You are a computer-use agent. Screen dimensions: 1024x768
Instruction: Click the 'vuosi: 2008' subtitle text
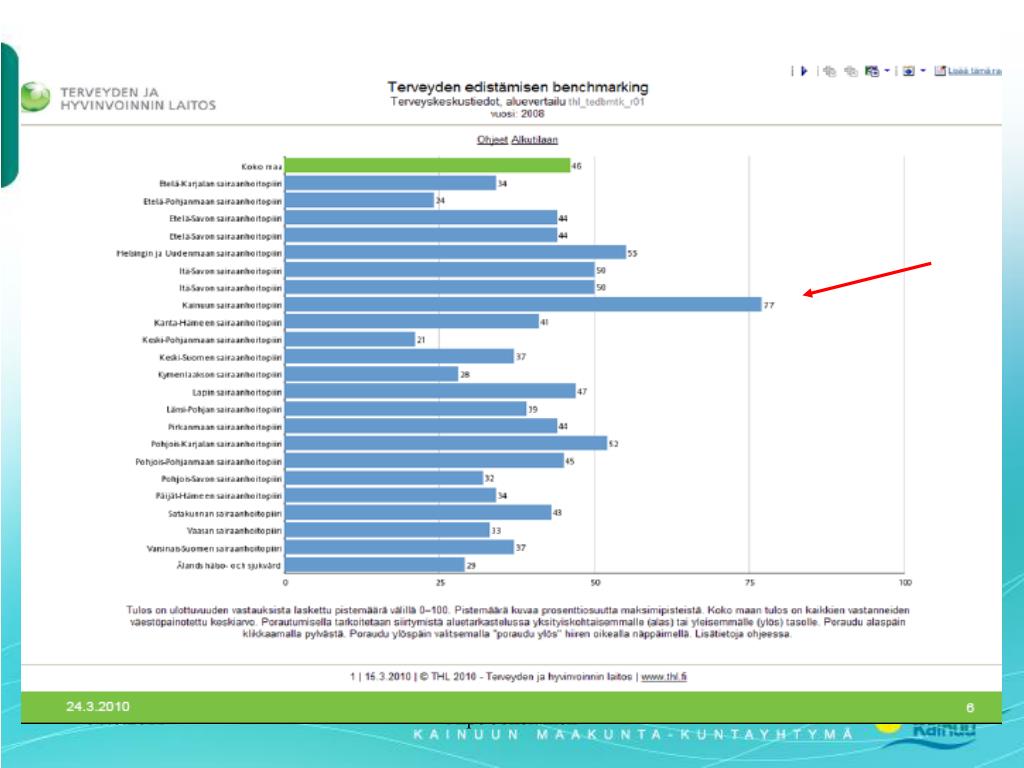[517, 114]
